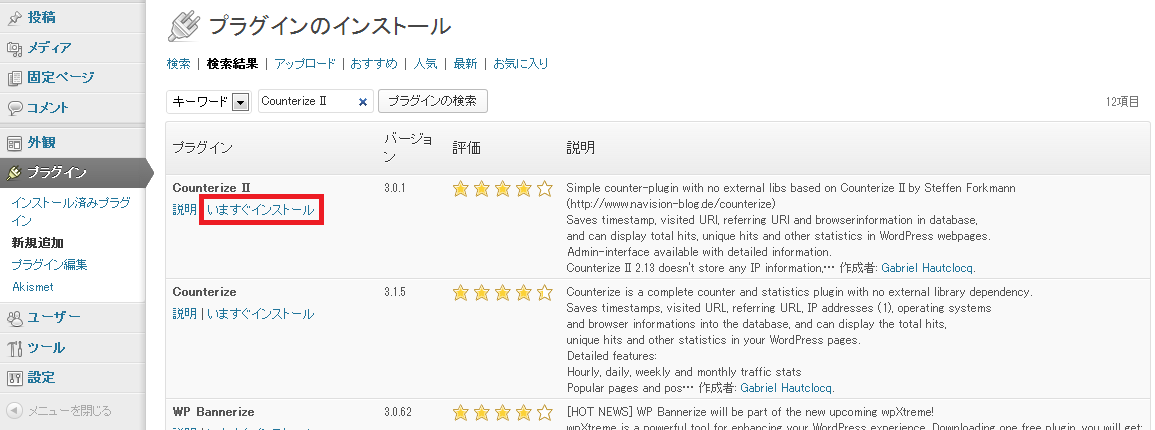
Task: Switch to the アップロード tab
Action: pyautogui.click(x=305, y=64)
